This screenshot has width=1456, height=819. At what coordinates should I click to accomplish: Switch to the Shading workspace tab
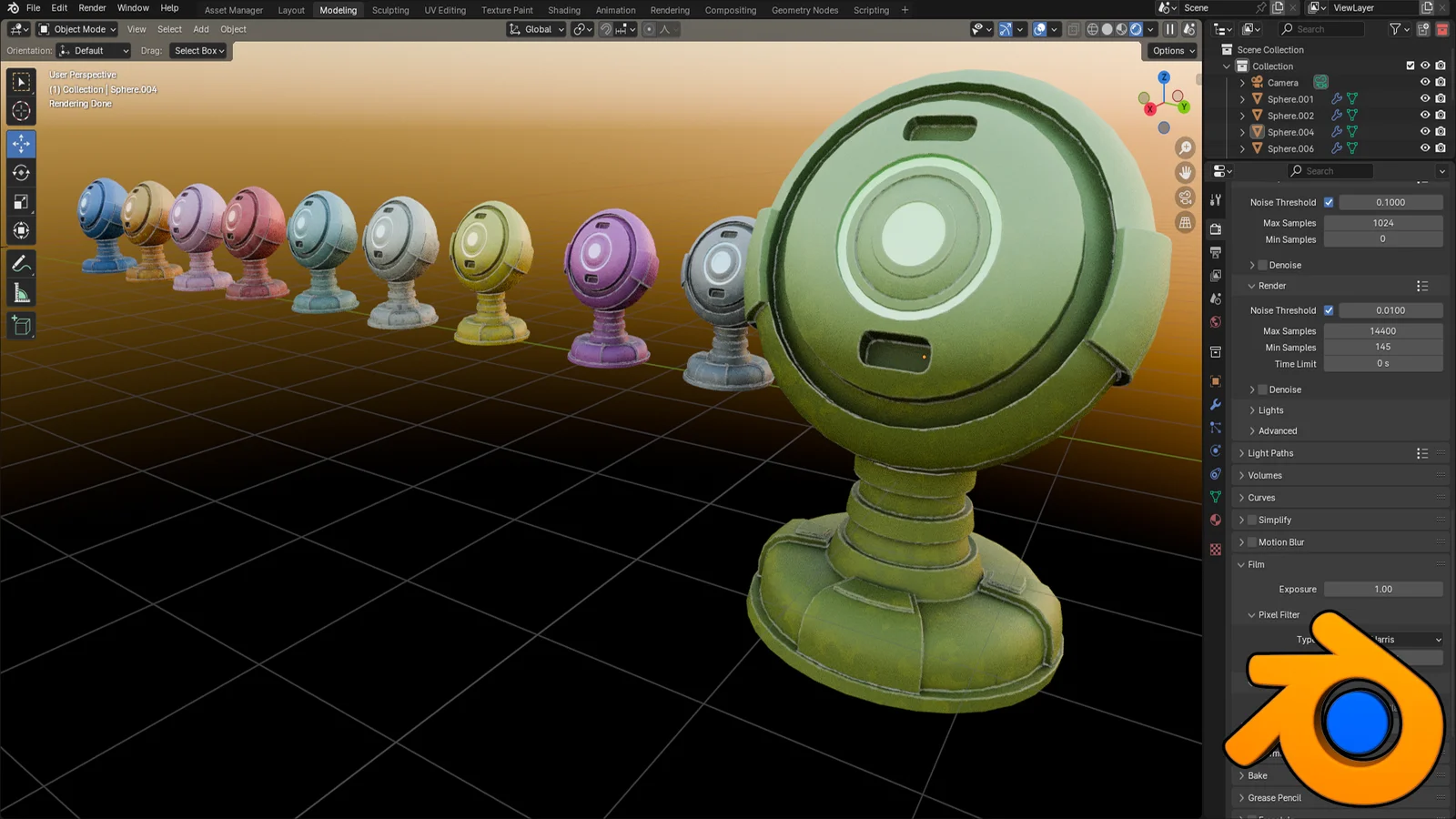point(564,10)
